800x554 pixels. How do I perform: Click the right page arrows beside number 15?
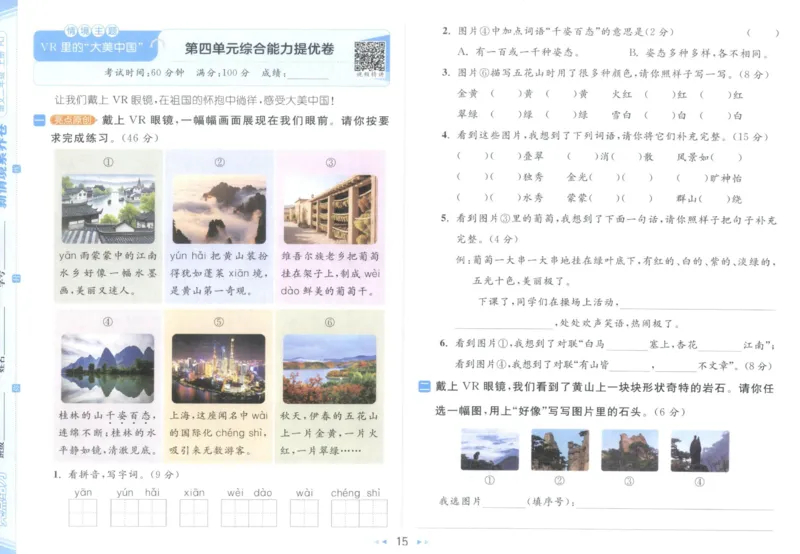pos(422,542)
